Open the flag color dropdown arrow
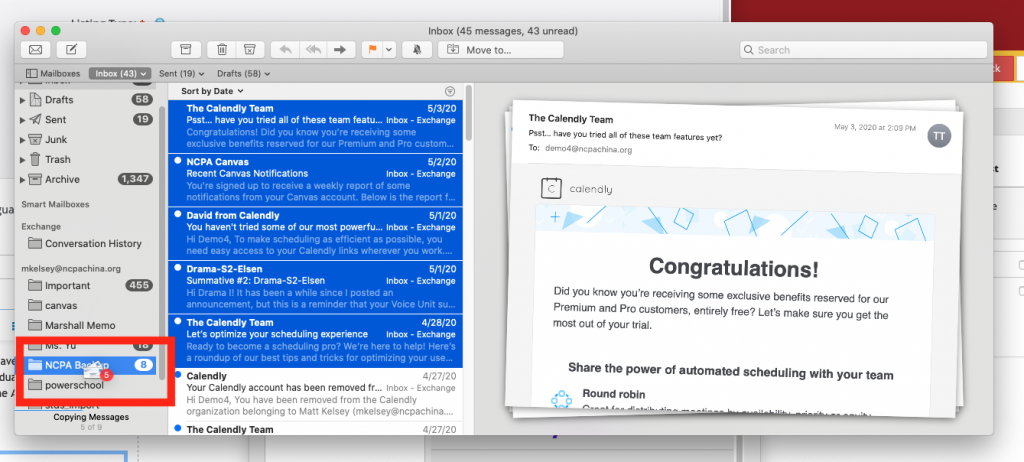Viewport: 1024px width, 462px height. (x=389, y=49)
